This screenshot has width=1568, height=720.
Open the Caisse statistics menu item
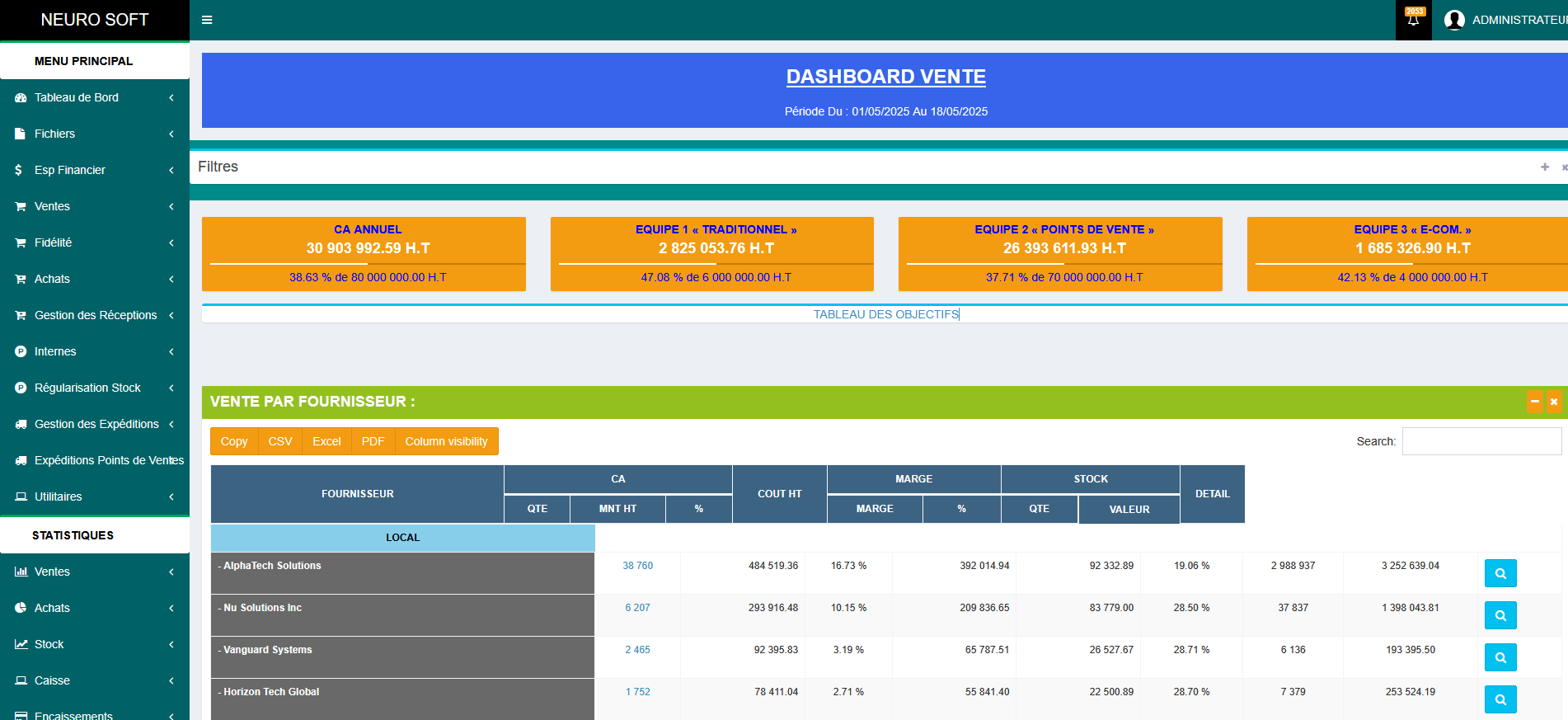click(95, 680)
